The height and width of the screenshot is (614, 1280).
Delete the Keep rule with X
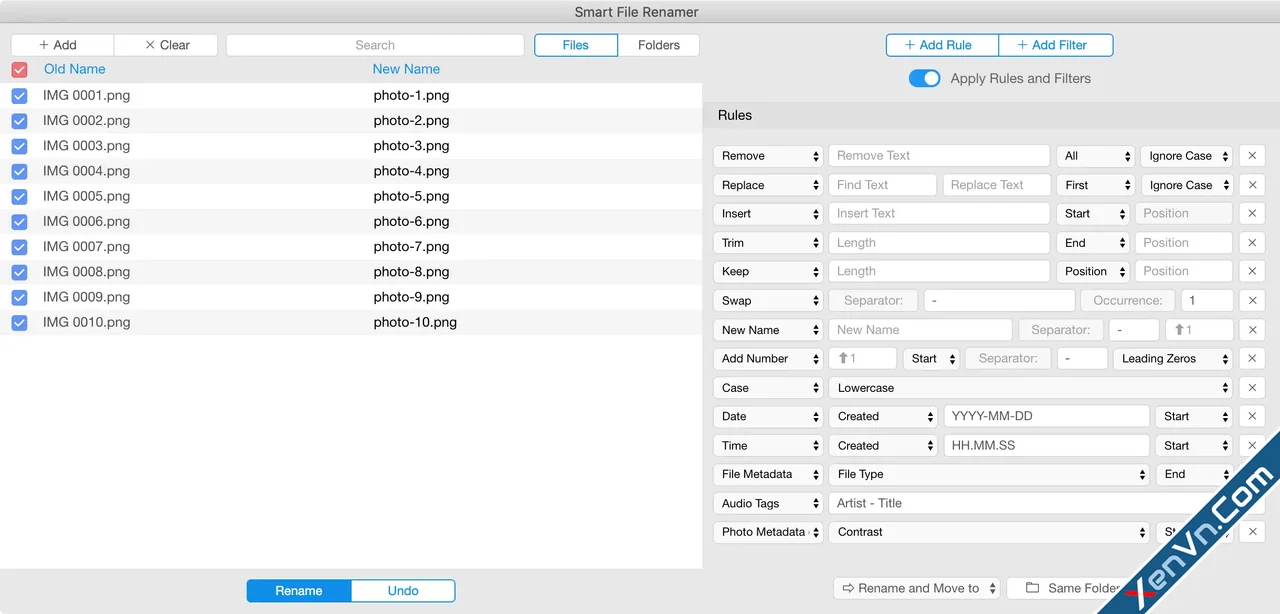(1252, 272)
